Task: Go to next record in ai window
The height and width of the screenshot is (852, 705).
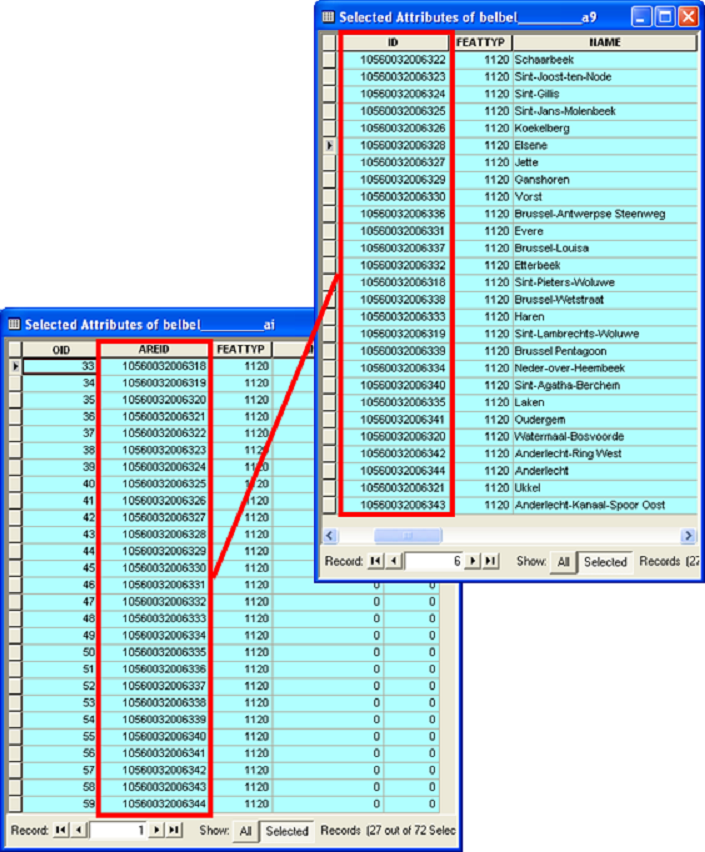Action: (157, 830)
